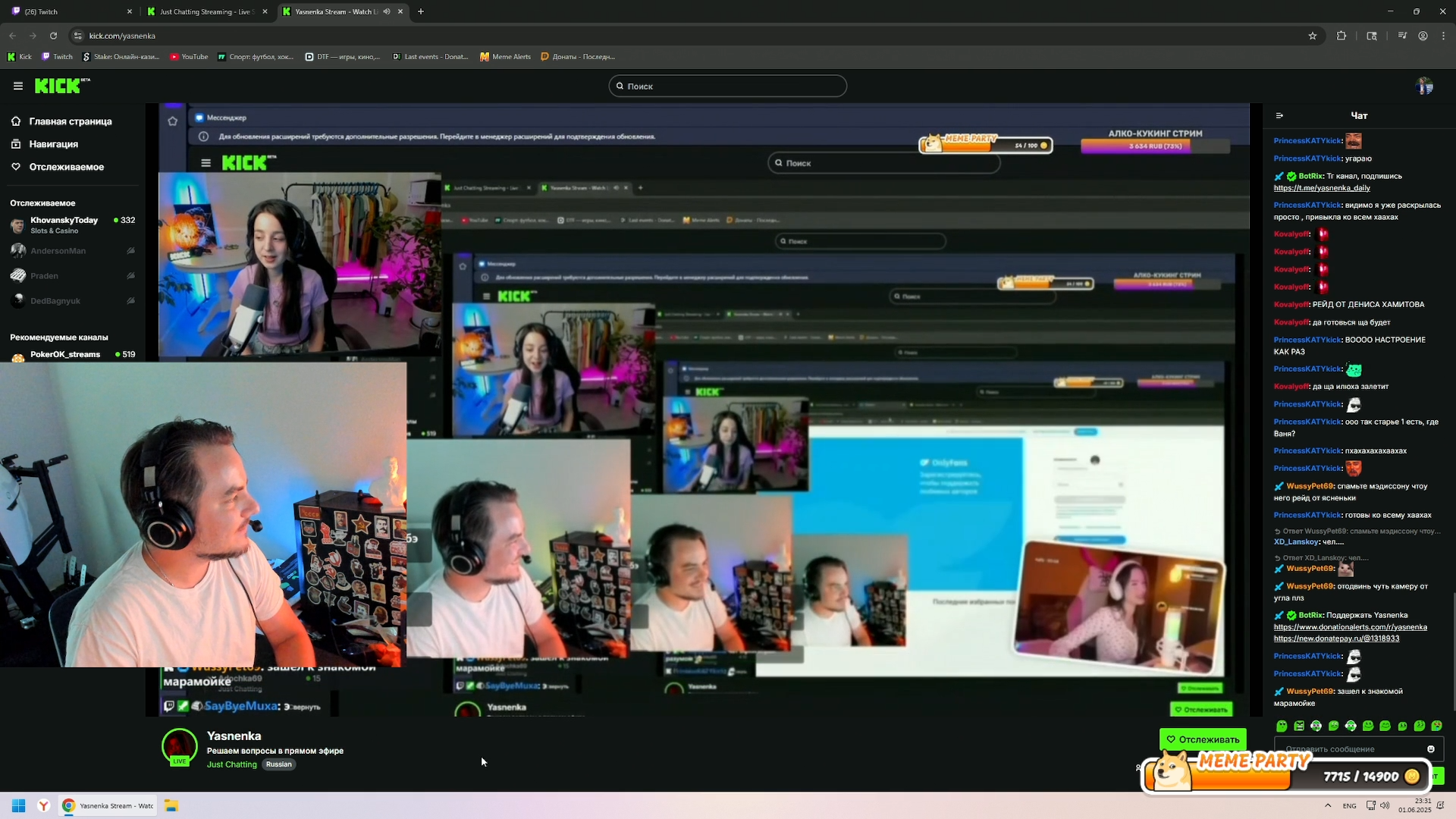Open Kick user profile avatar menu

pyautogui.click(x=1424, y=86)
